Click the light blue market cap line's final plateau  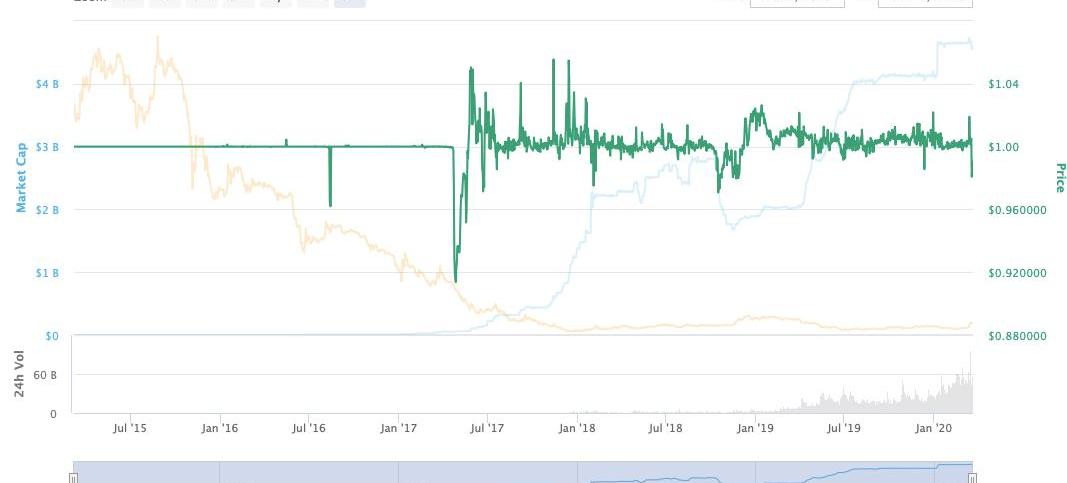[953, 43]
